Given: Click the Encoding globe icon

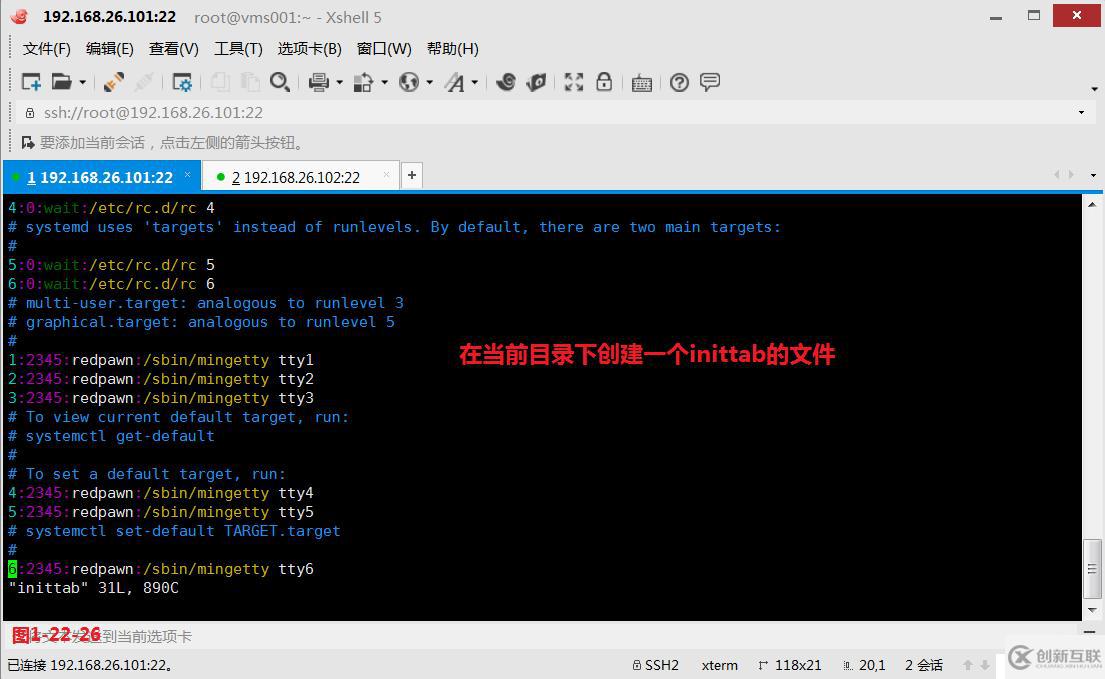Looking at the screenshot, I should pos(409,82).
